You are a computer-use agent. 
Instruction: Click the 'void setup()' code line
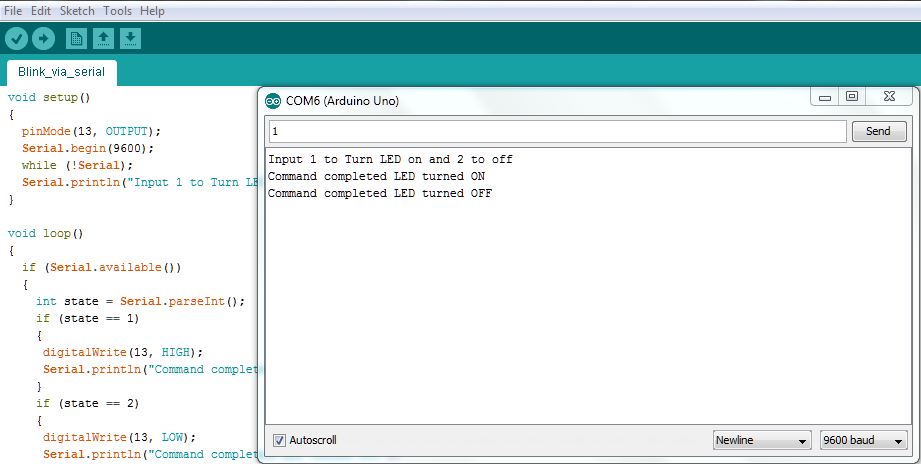49,97
